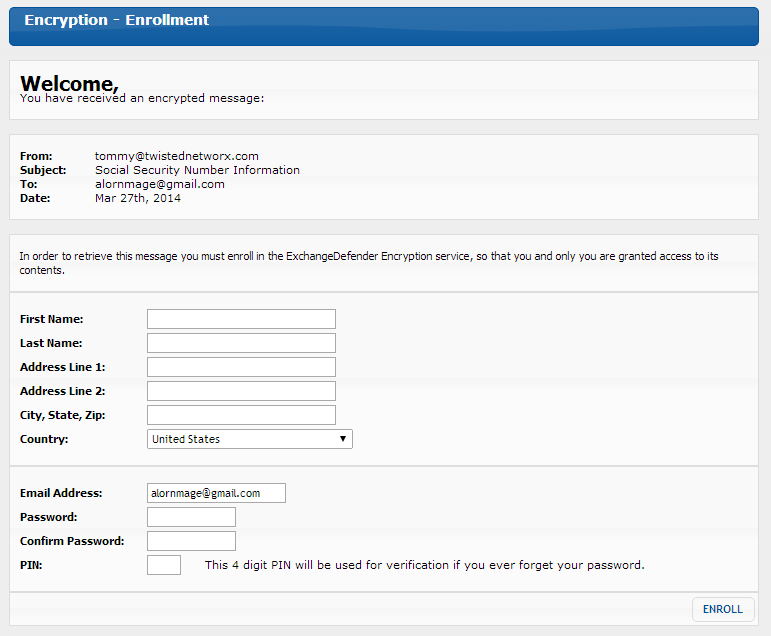Click the First Name: label
771x636 pixels.
coord(52,319)
